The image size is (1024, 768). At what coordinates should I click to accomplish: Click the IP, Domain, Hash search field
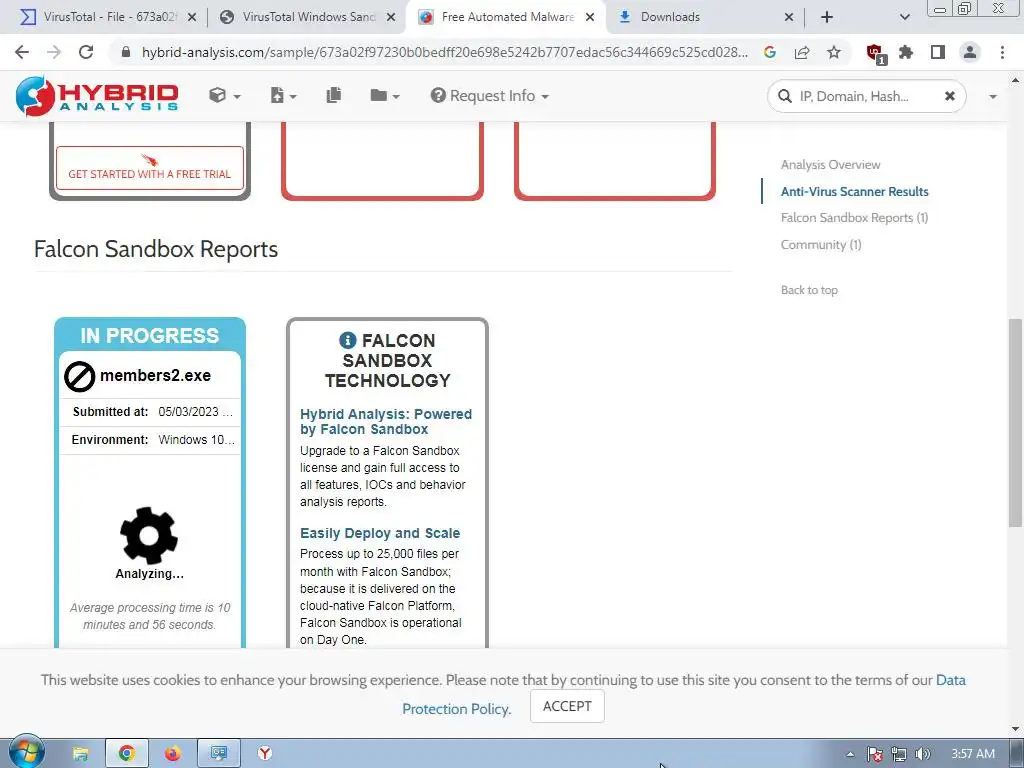(x=865, y=97)
